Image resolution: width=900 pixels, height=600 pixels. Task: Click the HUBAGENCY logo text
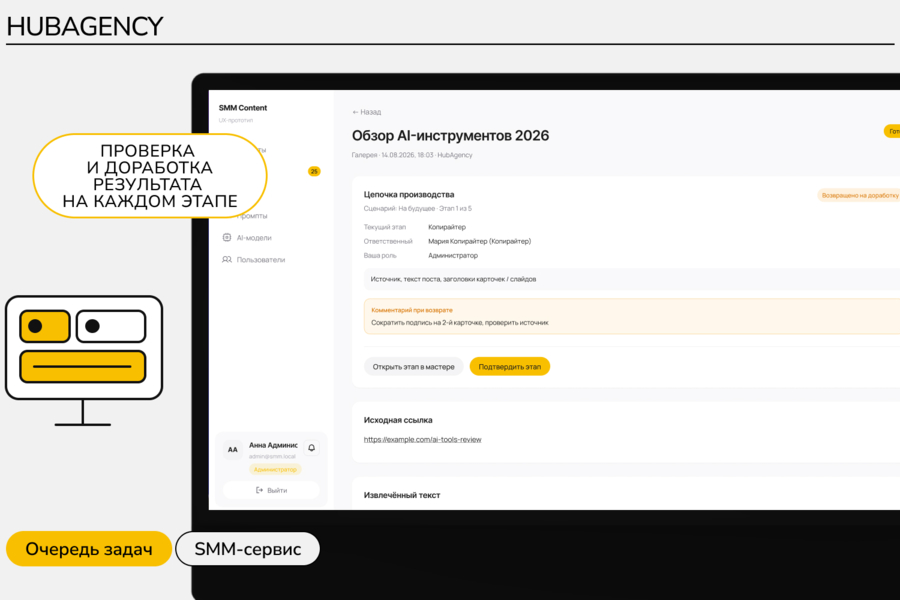click(84, 26)
